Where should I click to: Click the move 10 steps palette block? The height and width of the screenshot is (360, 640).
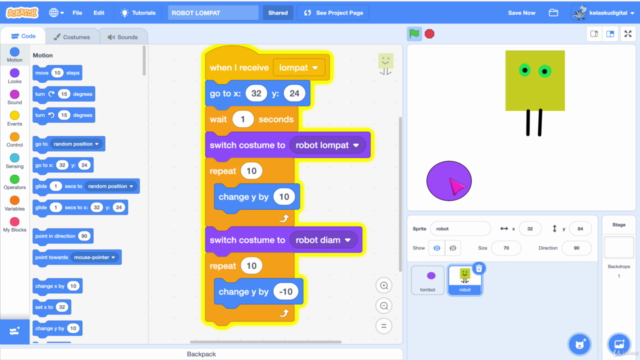pyautogui.click(x=58, y=73)
